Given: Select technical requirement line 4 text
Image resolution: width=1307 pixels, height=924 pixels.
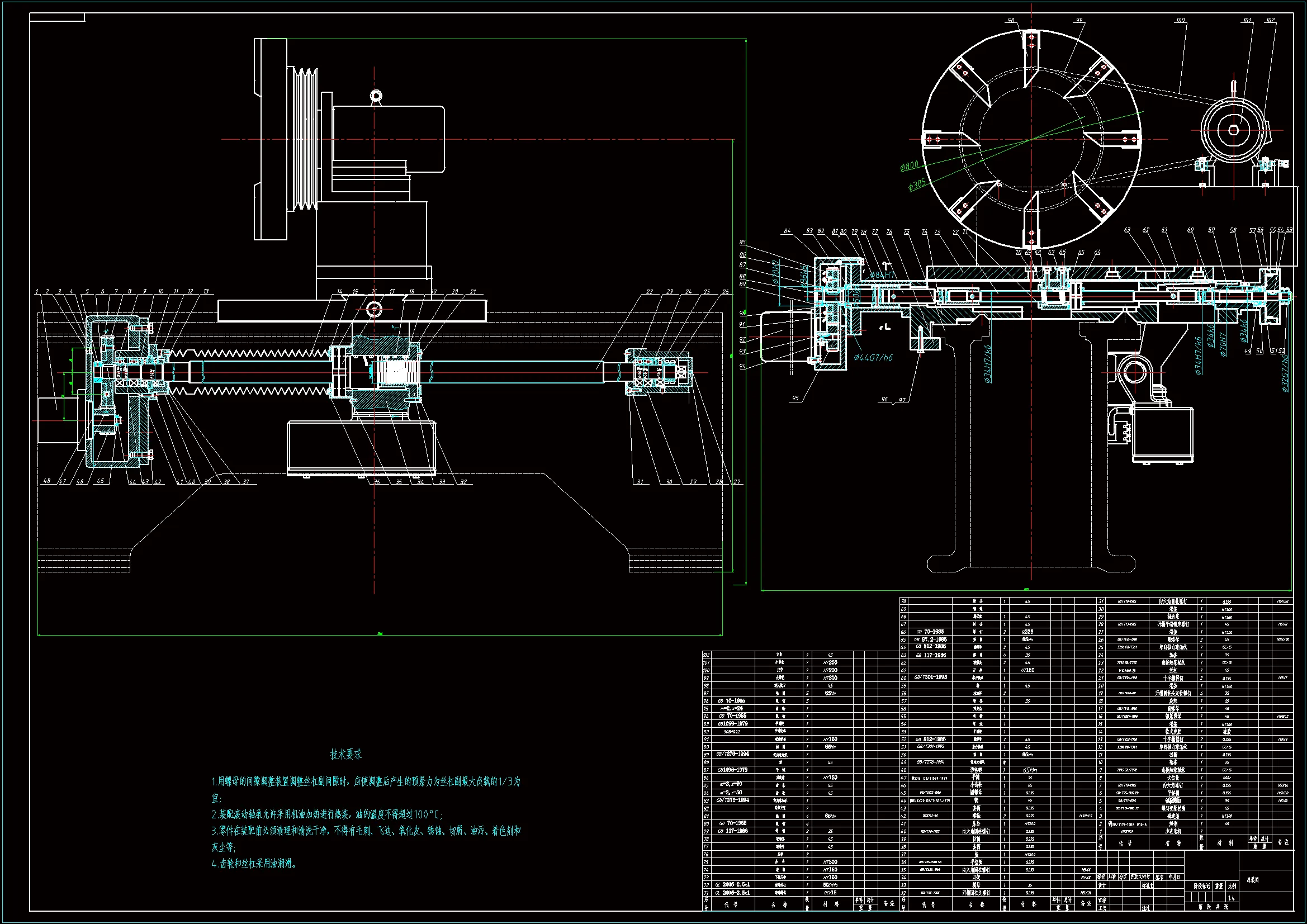Looking at the screenshot, I should [254, 864].
